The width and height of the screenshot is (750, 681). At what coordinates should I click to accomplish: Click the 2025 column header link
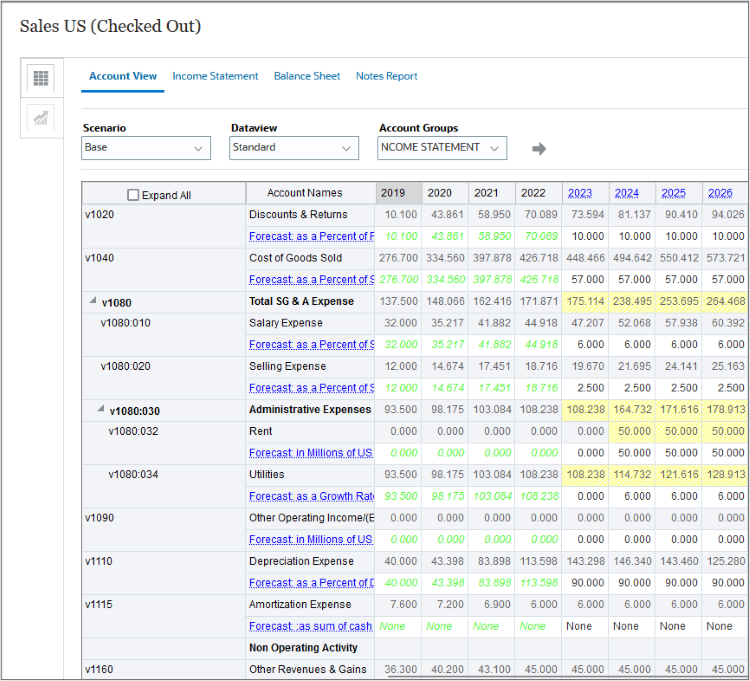coord(673,193)
